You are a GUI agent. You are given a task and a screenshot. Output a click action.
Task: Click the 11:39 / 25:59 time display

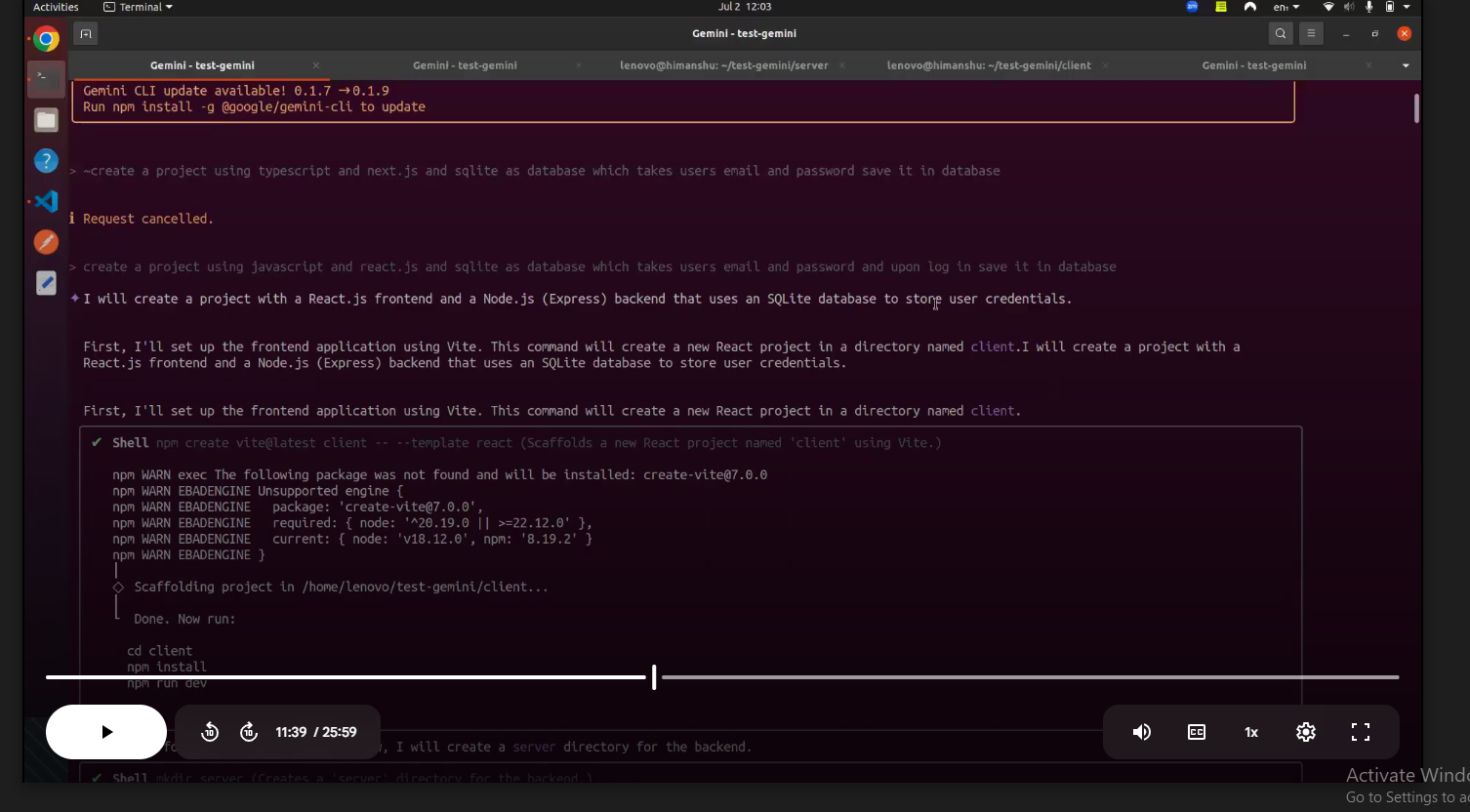tap(316, 732)
